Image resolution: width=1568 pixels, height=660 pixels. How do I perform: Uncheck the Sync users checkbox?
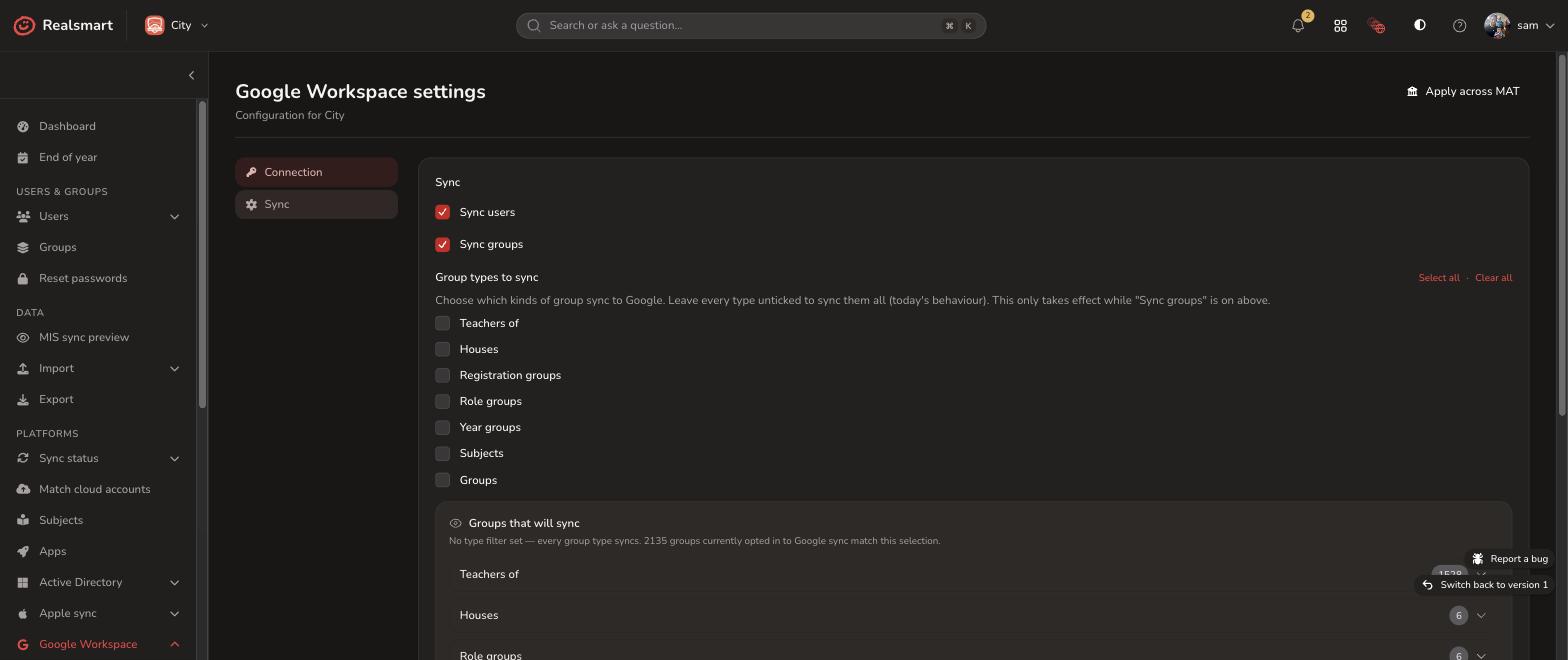[x=442, y=212]
